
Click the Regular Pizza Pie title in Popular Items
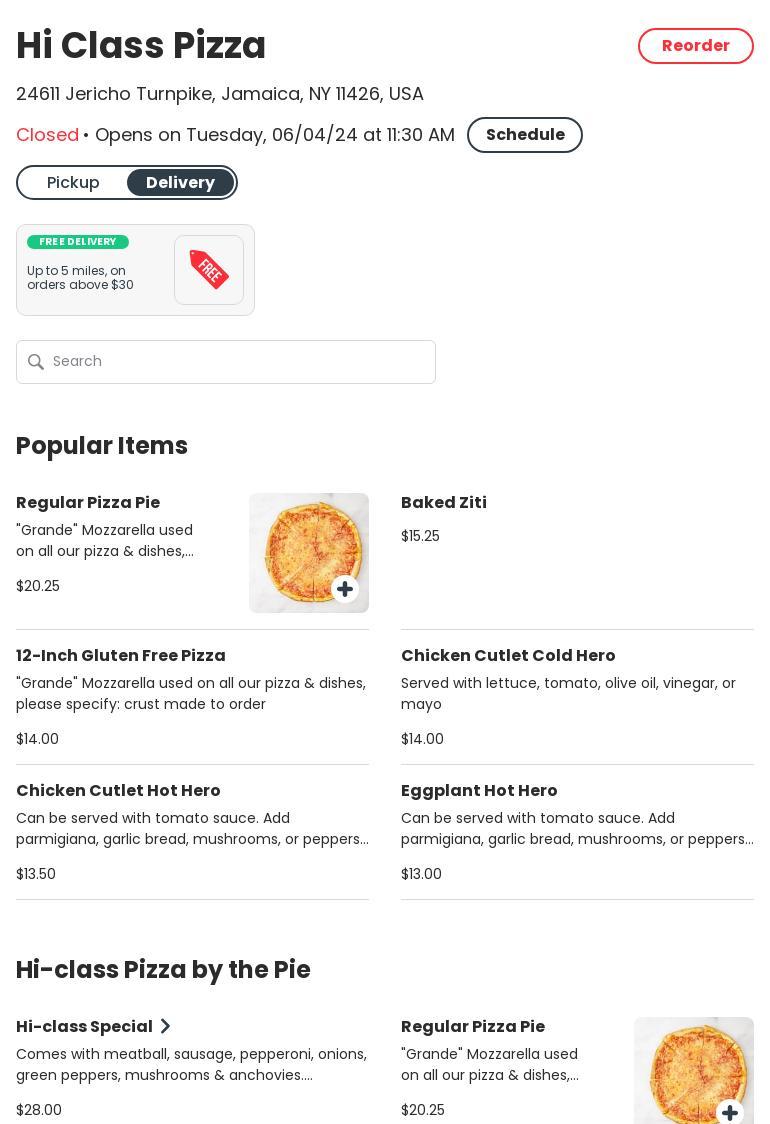pyautogui.click(x=88, y=503)
